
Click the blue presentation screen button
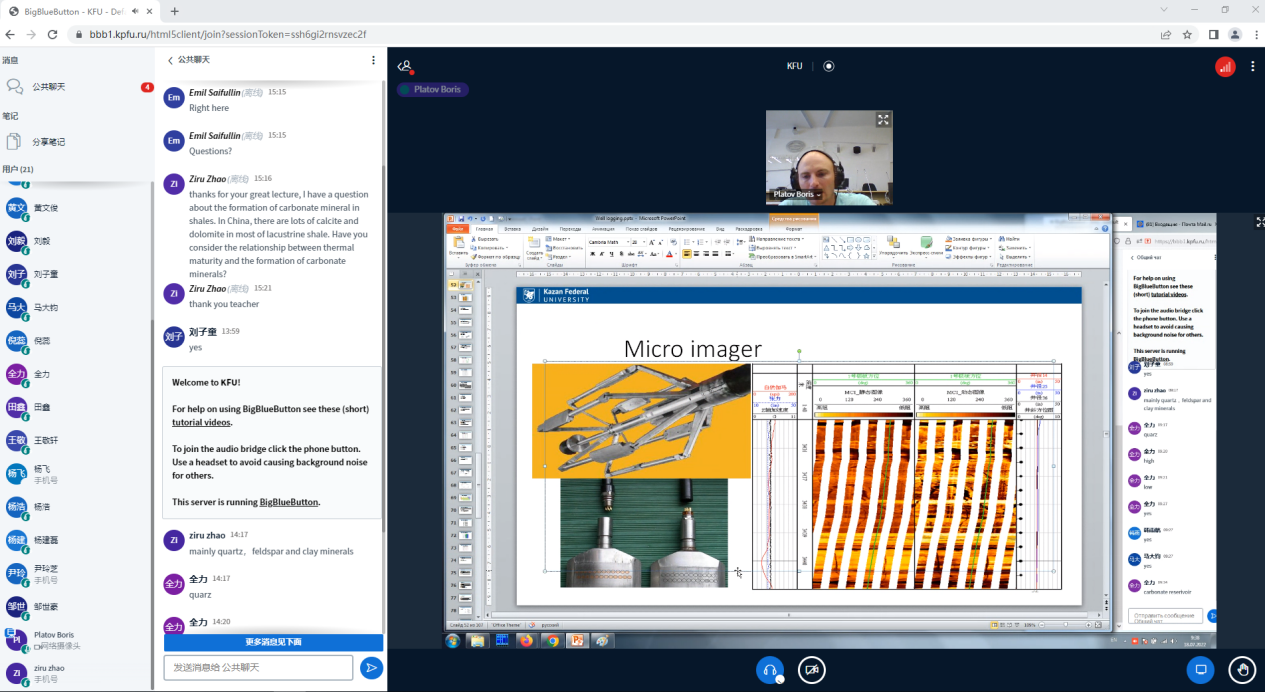[x=1201, y=669]
